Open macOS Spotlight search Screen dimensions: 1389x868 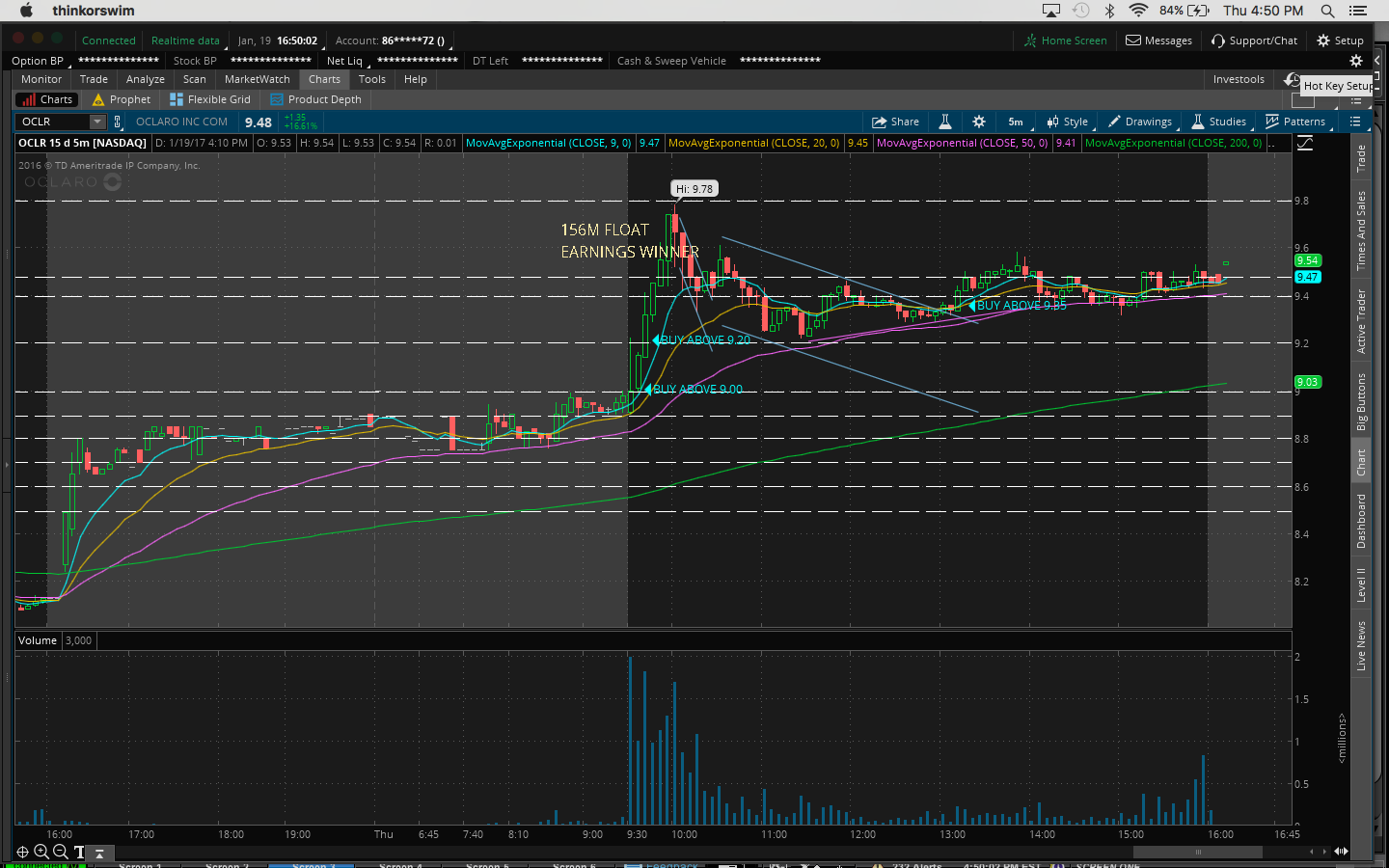1327,11
